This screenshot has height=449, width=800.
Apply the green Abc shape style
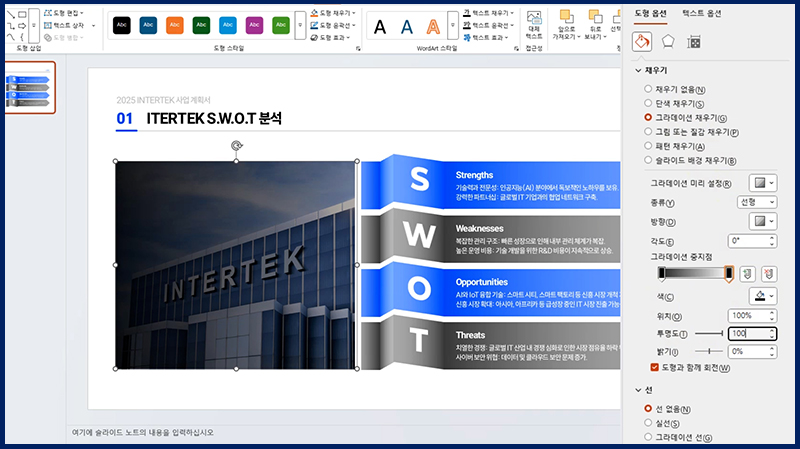[x=281, y=25]
